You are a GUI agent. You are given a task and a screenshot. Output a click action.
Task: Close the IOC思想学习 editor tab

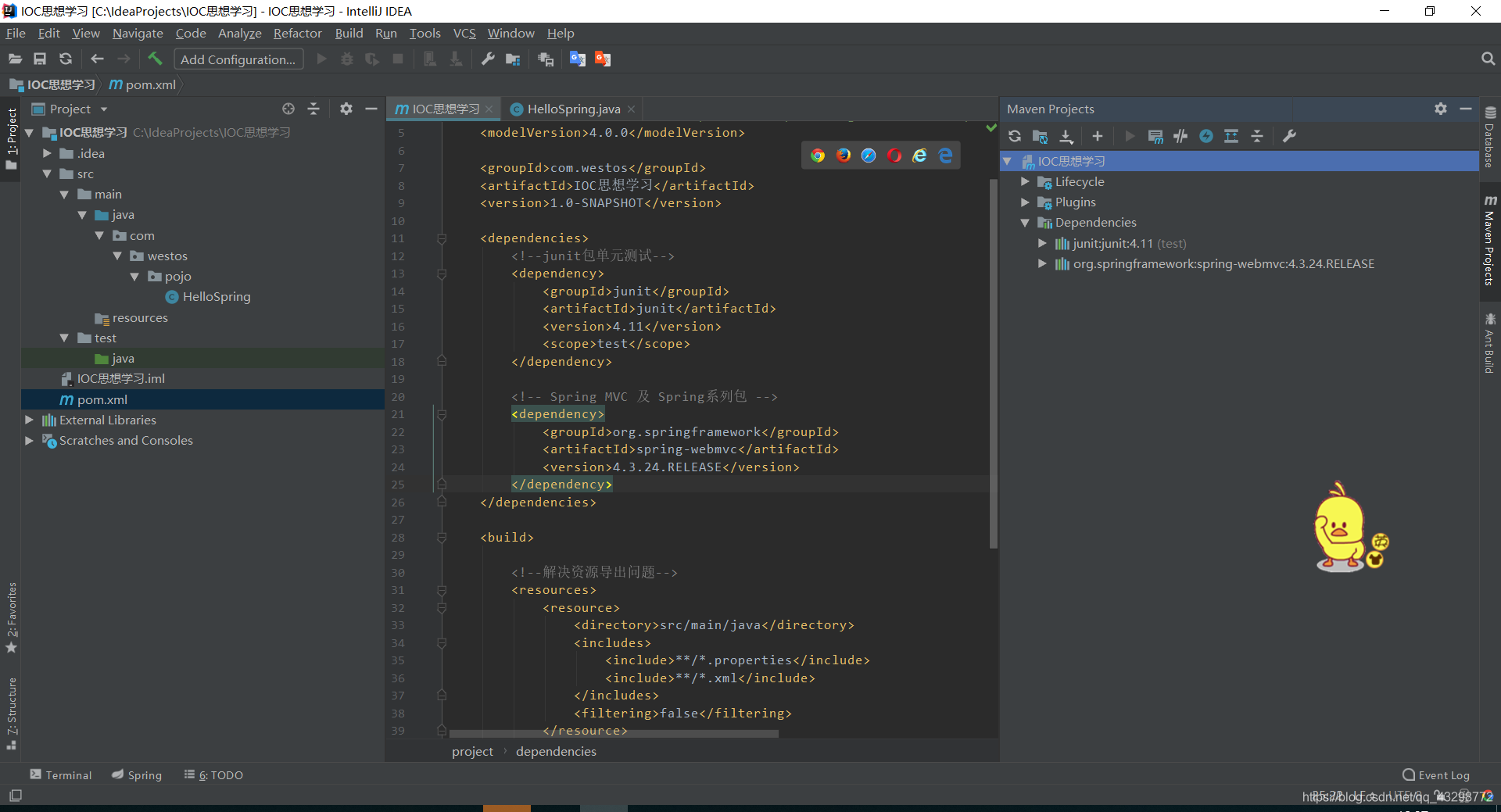[489, 109]
